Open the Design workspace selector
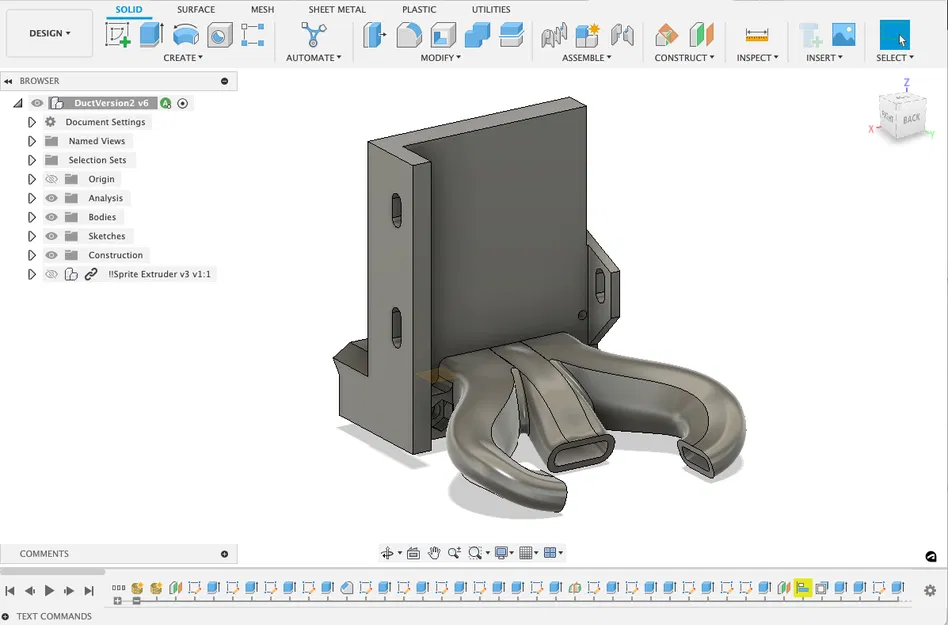Screen dimensions: 948x625 pos(49,32)
